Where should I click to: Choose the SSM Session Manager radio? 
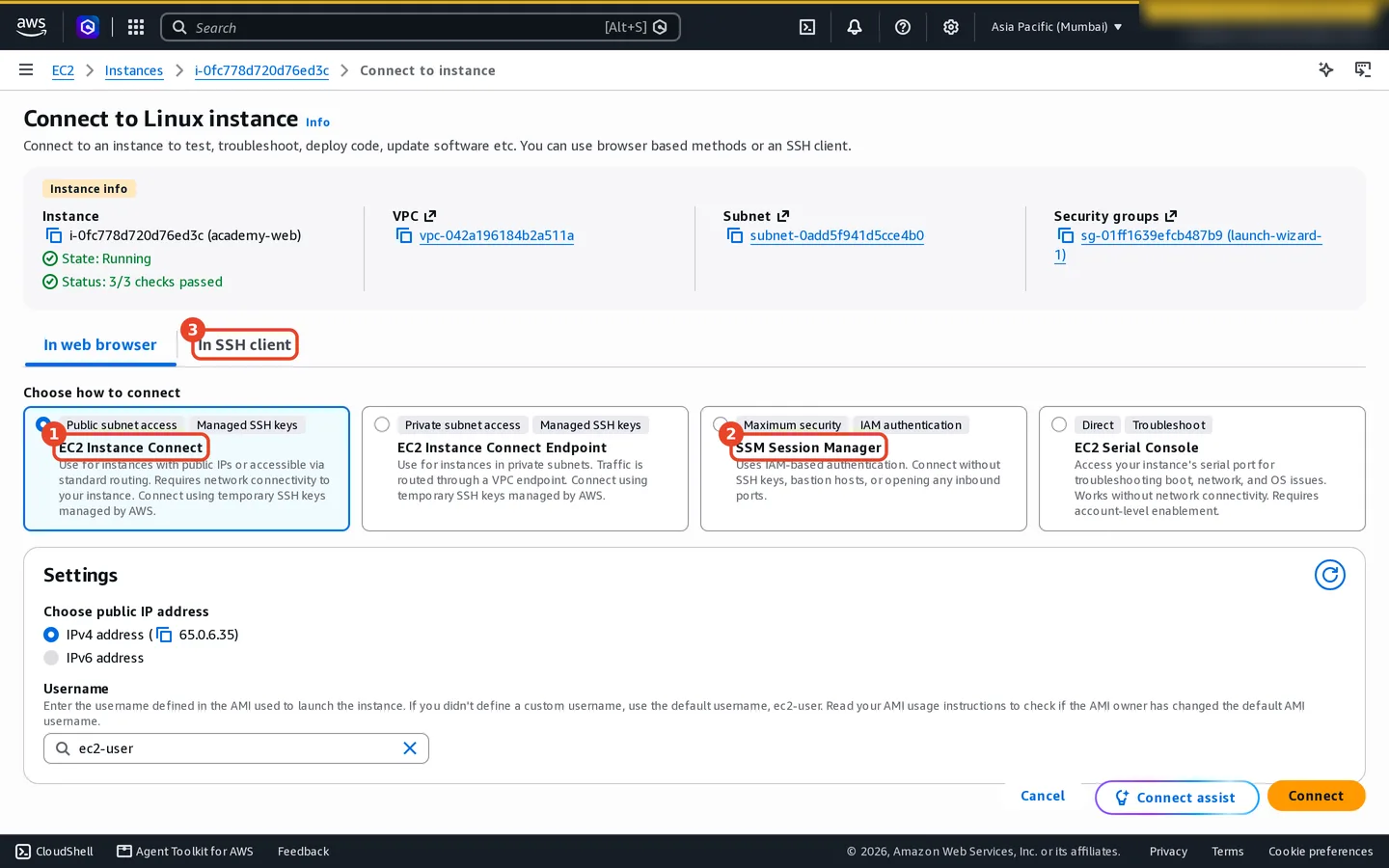click(x=721, y=424)
